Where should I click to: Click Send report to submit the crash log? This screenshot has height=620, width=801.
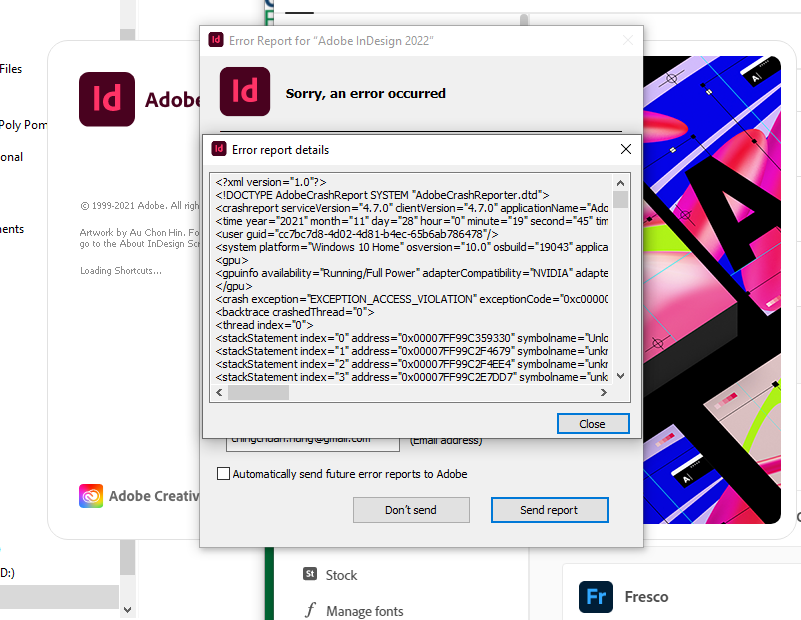click(x=549, y=510)
